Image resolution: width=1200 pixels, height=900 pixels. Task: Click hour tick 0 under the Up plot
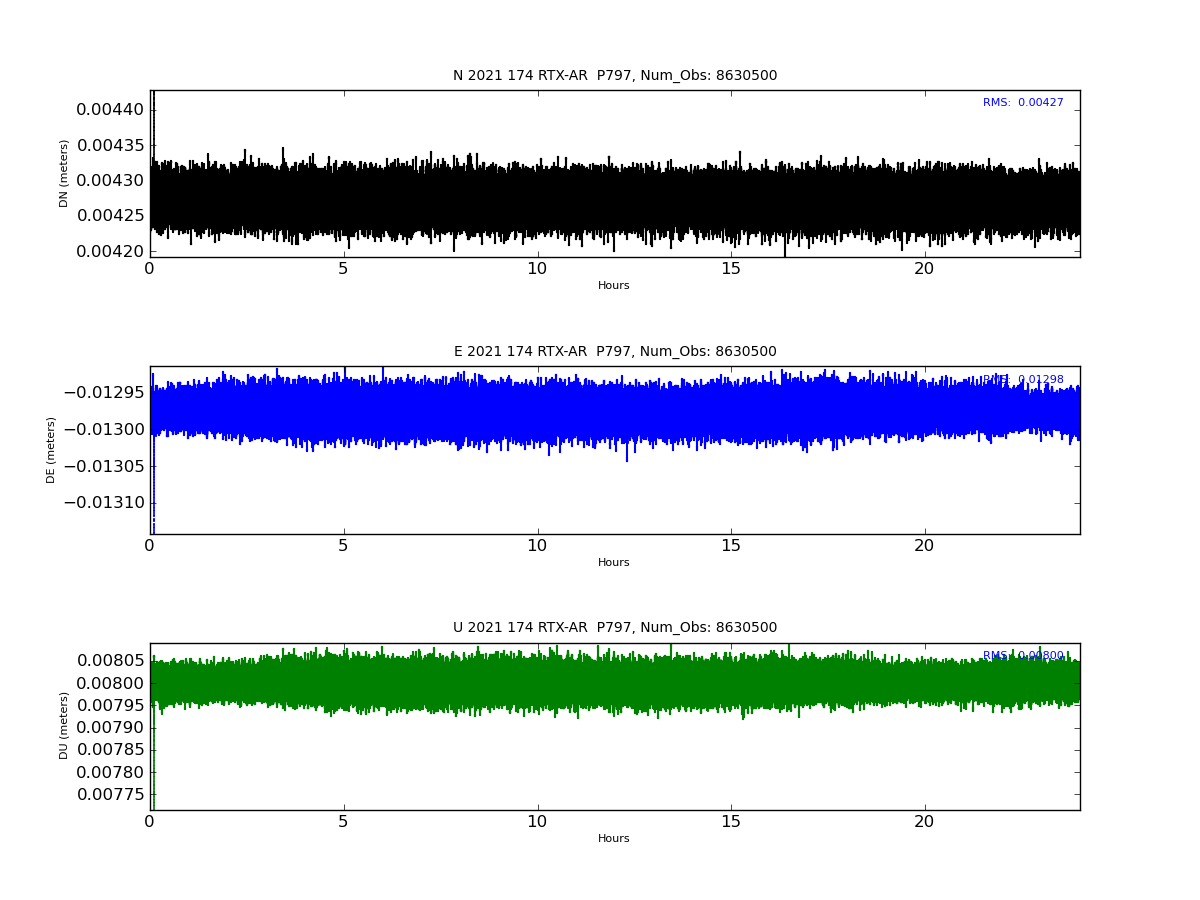click(150, 822)
